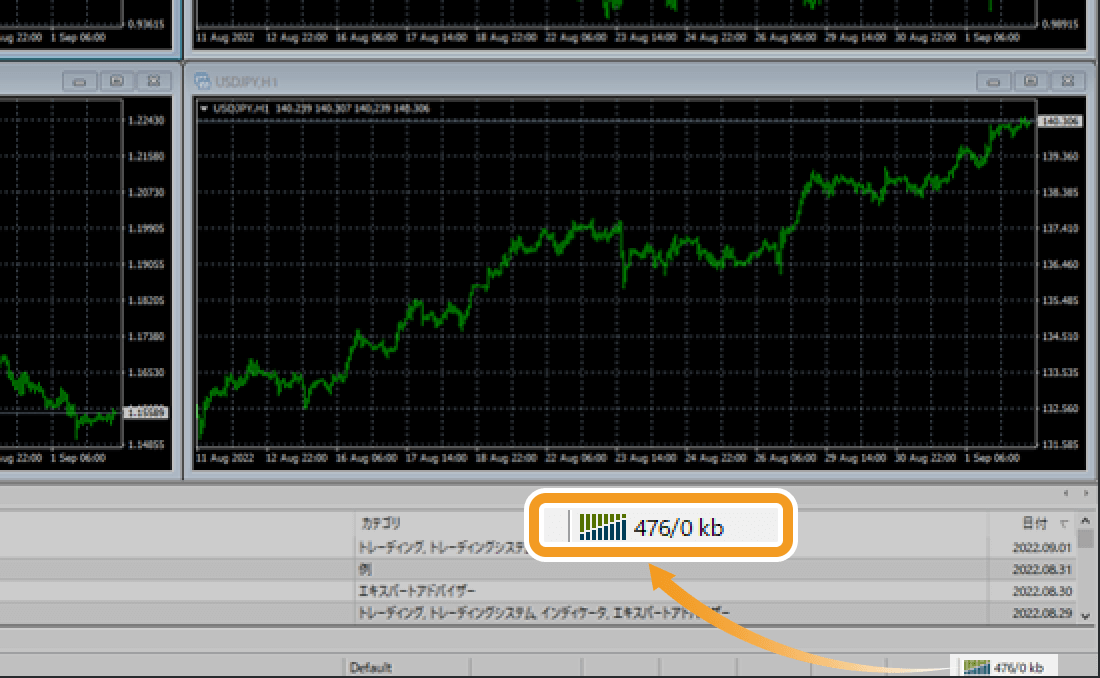This screenshot has width=1100, height=678.
Task: Click the USDJPY,H1 chart window title icon
Action: (203, 81)
